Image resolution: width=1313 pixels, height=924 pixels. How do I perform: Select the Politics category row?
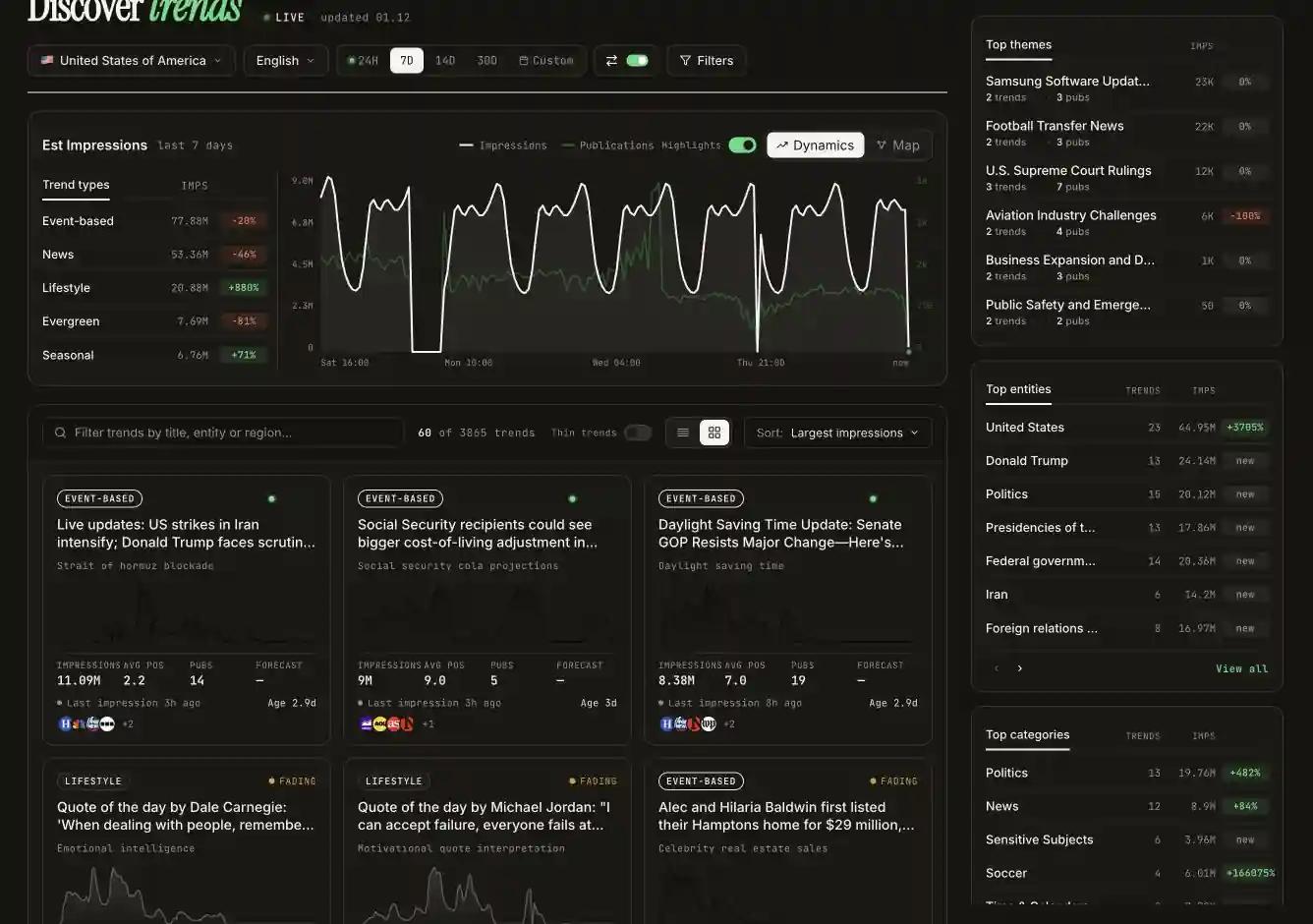click(1126, 774)
